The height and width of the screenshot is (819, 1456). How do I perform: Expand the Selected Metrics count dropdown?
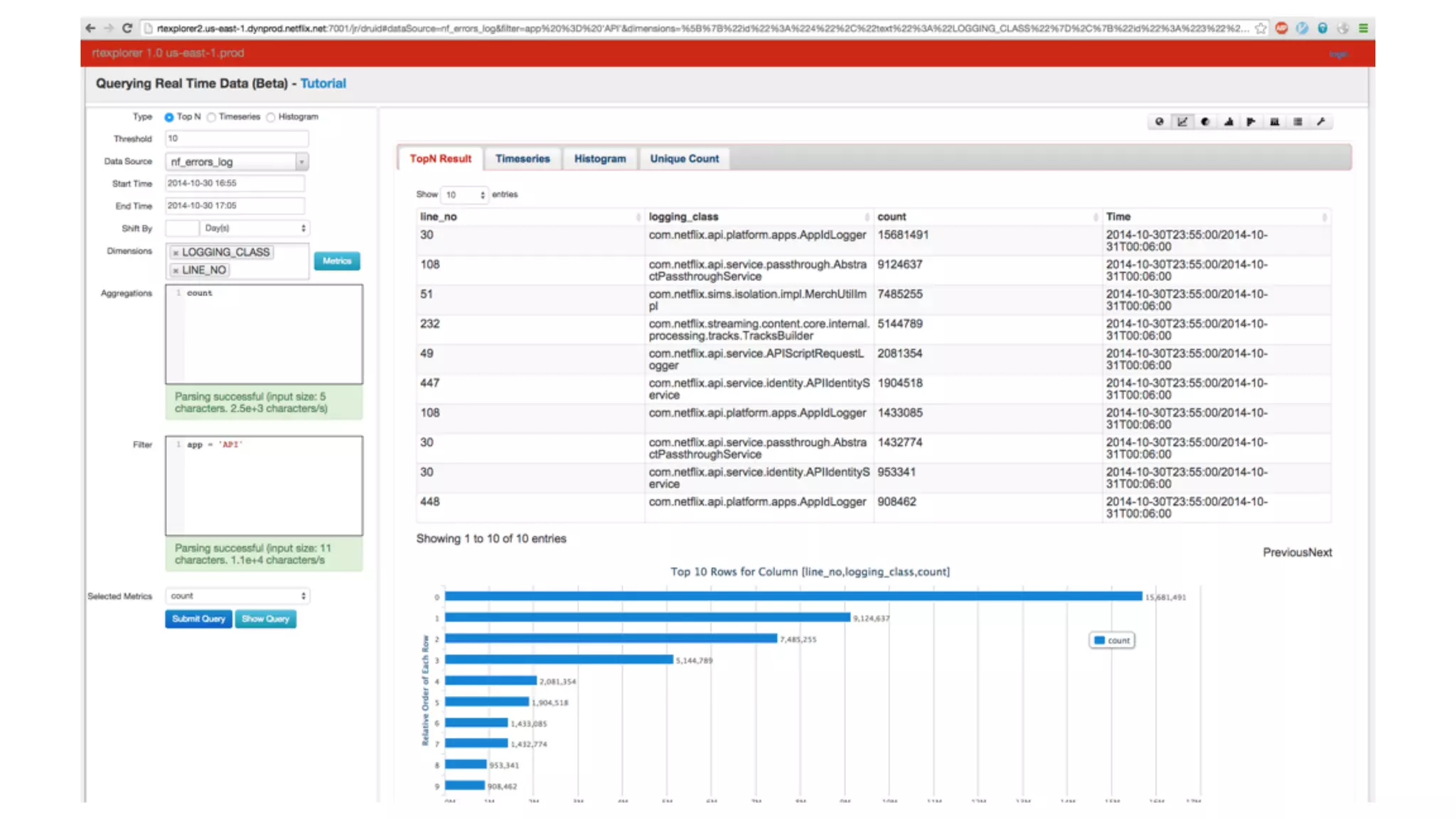point(237,596)
